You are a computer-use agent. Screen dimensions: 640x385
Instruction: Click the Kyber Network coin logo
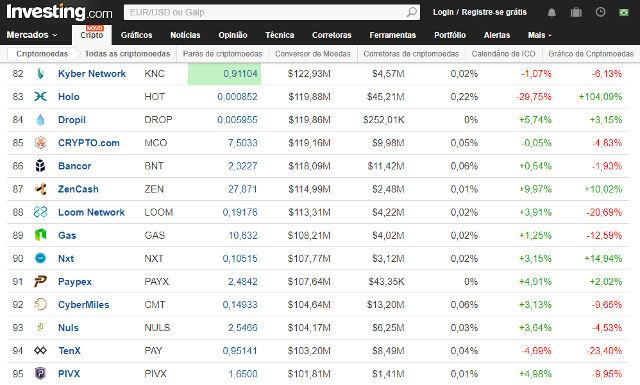pos(40,73)
